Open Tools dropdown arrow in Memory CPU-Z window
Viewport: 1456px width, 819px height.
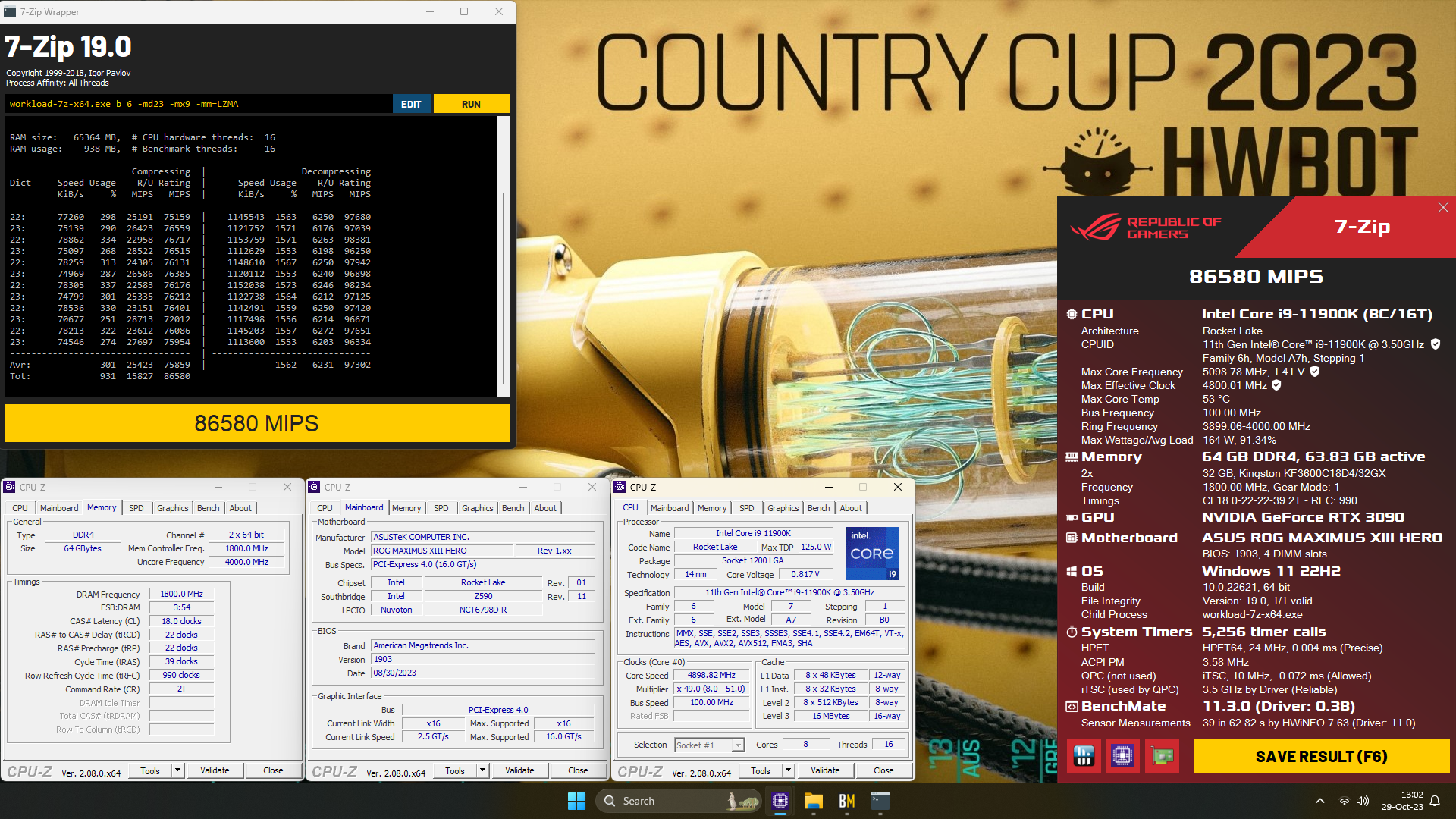pyautogui.click(x=177, y=770)
